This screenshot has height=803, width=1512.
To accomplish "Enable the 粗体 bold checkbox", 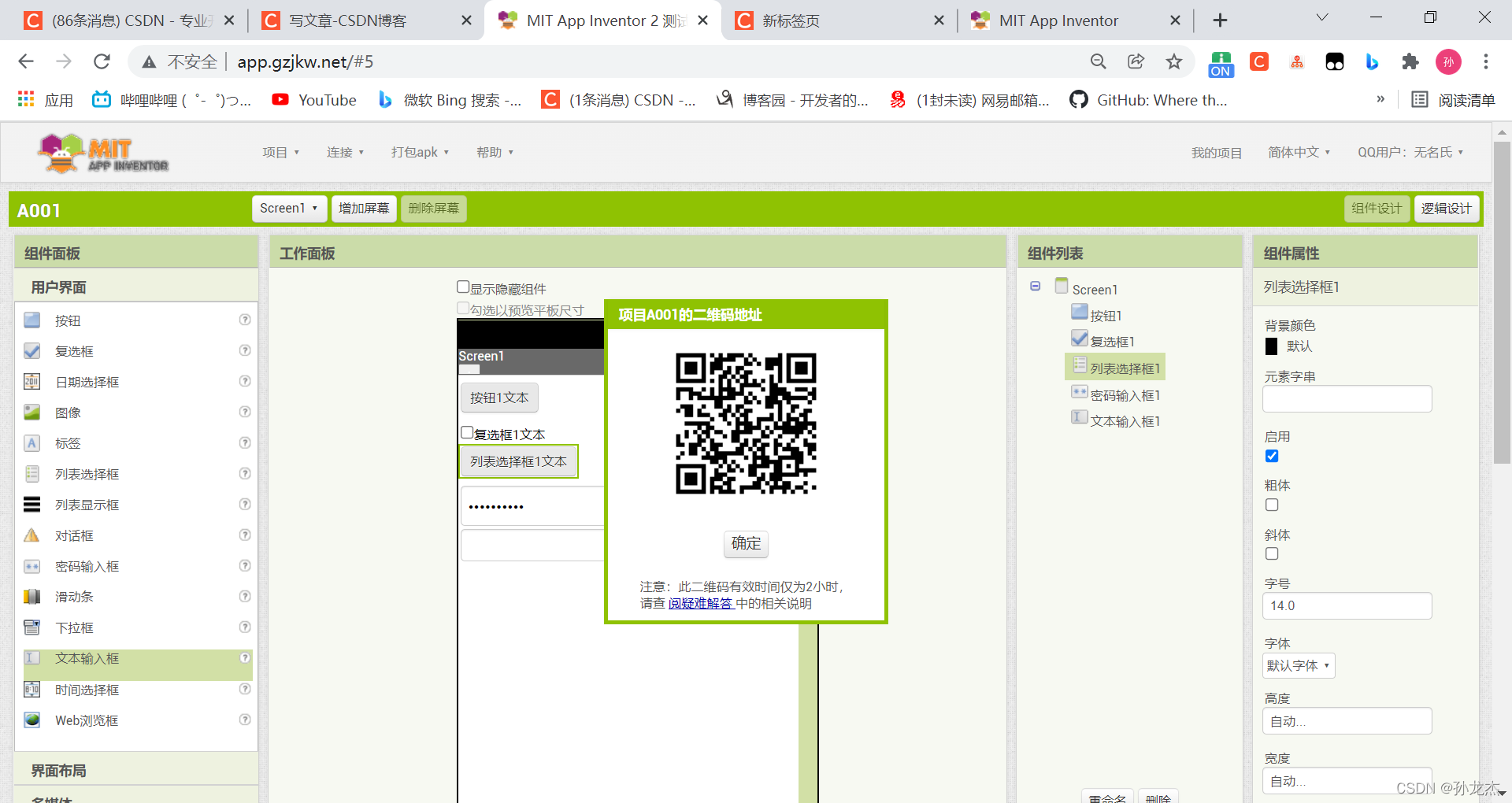I will (x=1272, y=505).
